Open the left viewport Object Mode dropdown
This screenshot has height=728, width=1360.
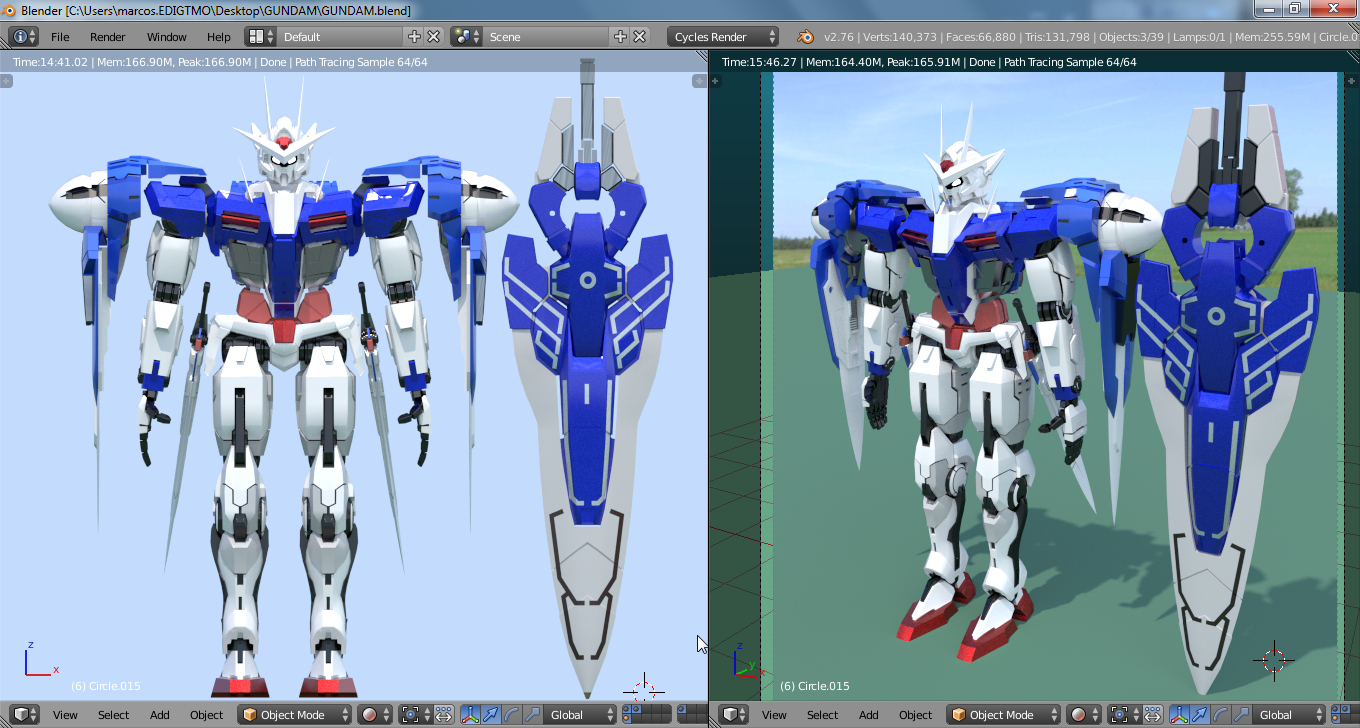click(x=295, y=715)
